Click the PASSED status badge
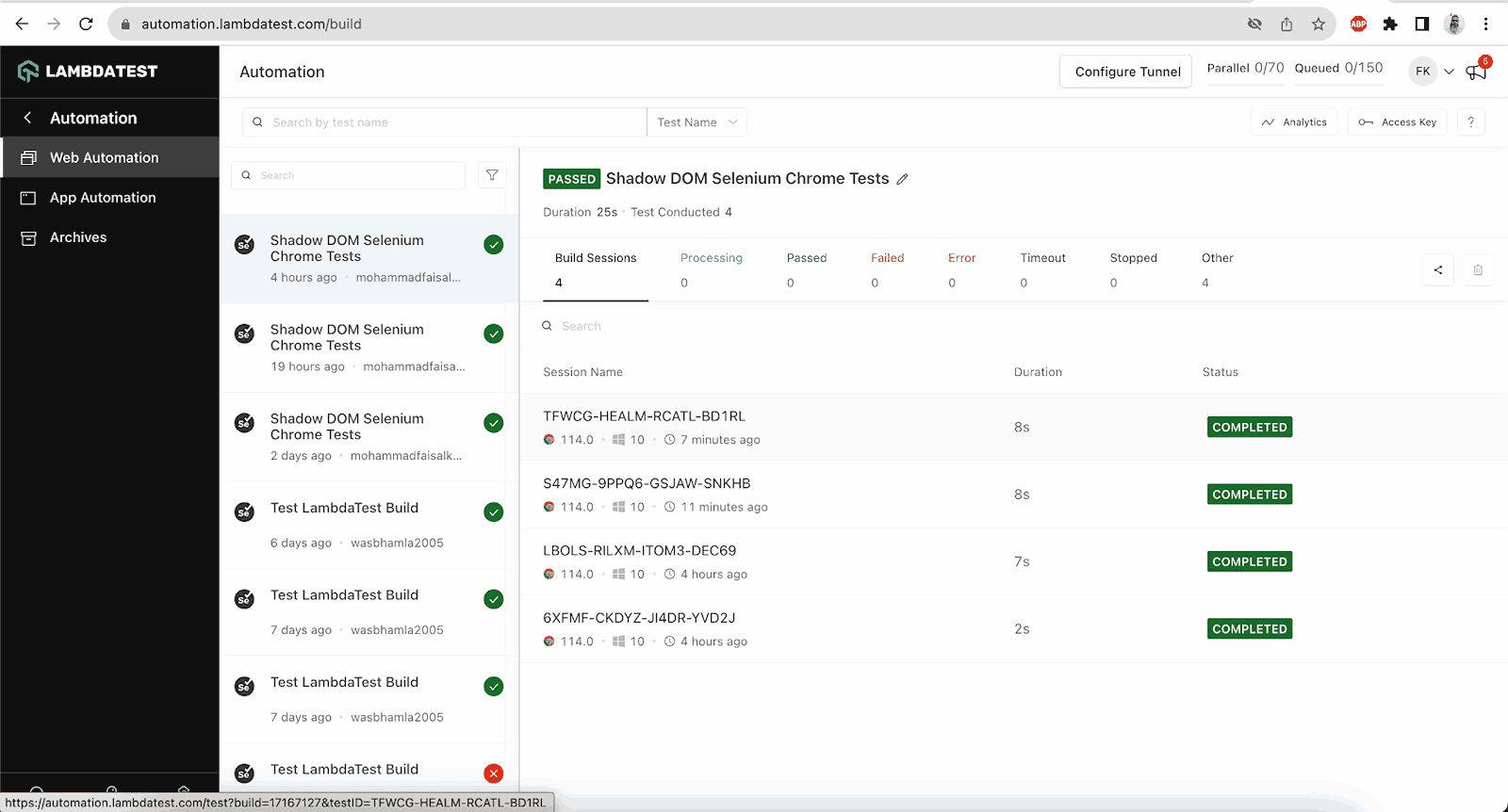The width and height of the screenshot is (1508, 812). coord(572,179)
